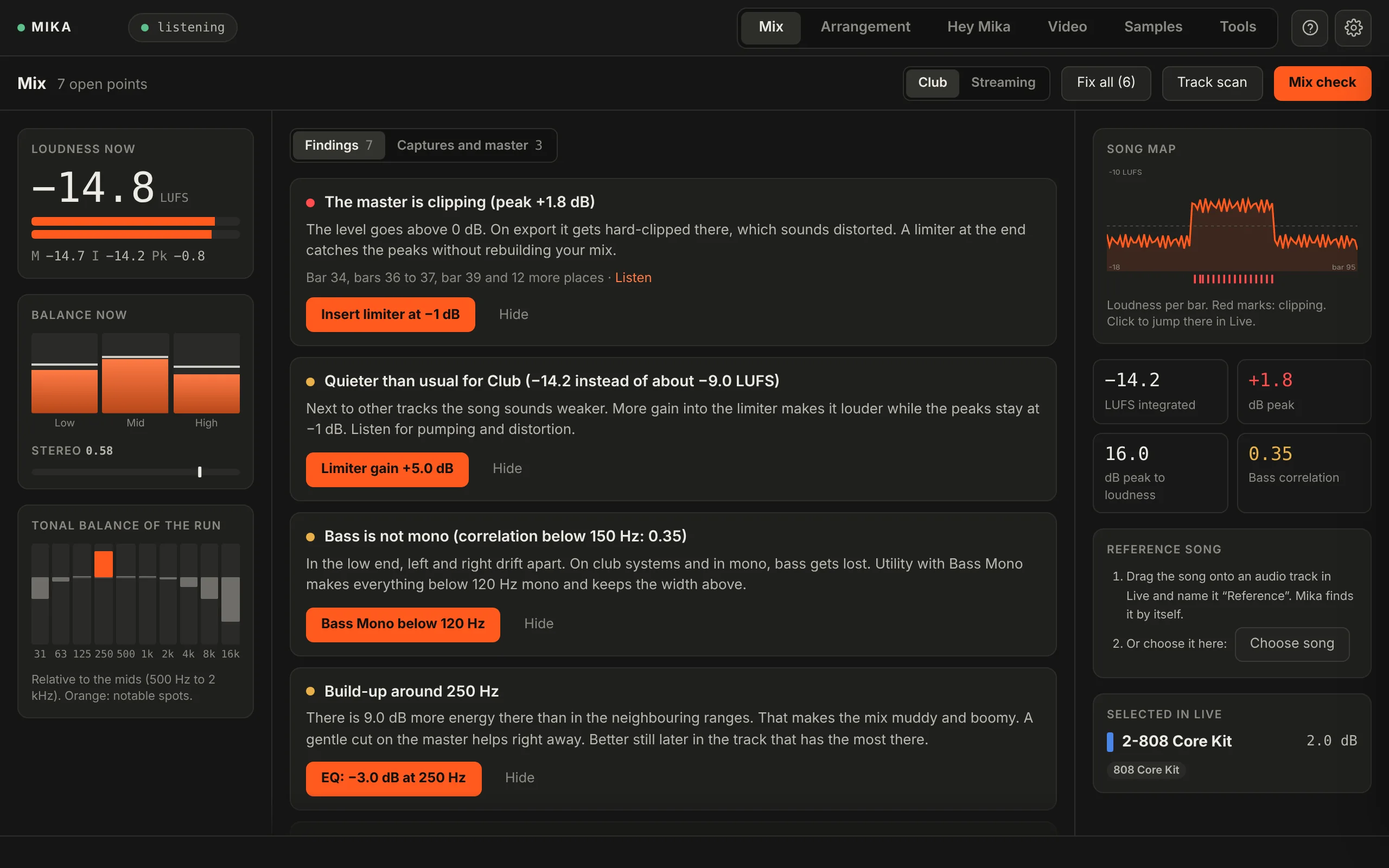Screen dimensions: 1389x868
Task: Insert limiter at −1 dB
Action: pyautogui.click(x=390, y=315)
